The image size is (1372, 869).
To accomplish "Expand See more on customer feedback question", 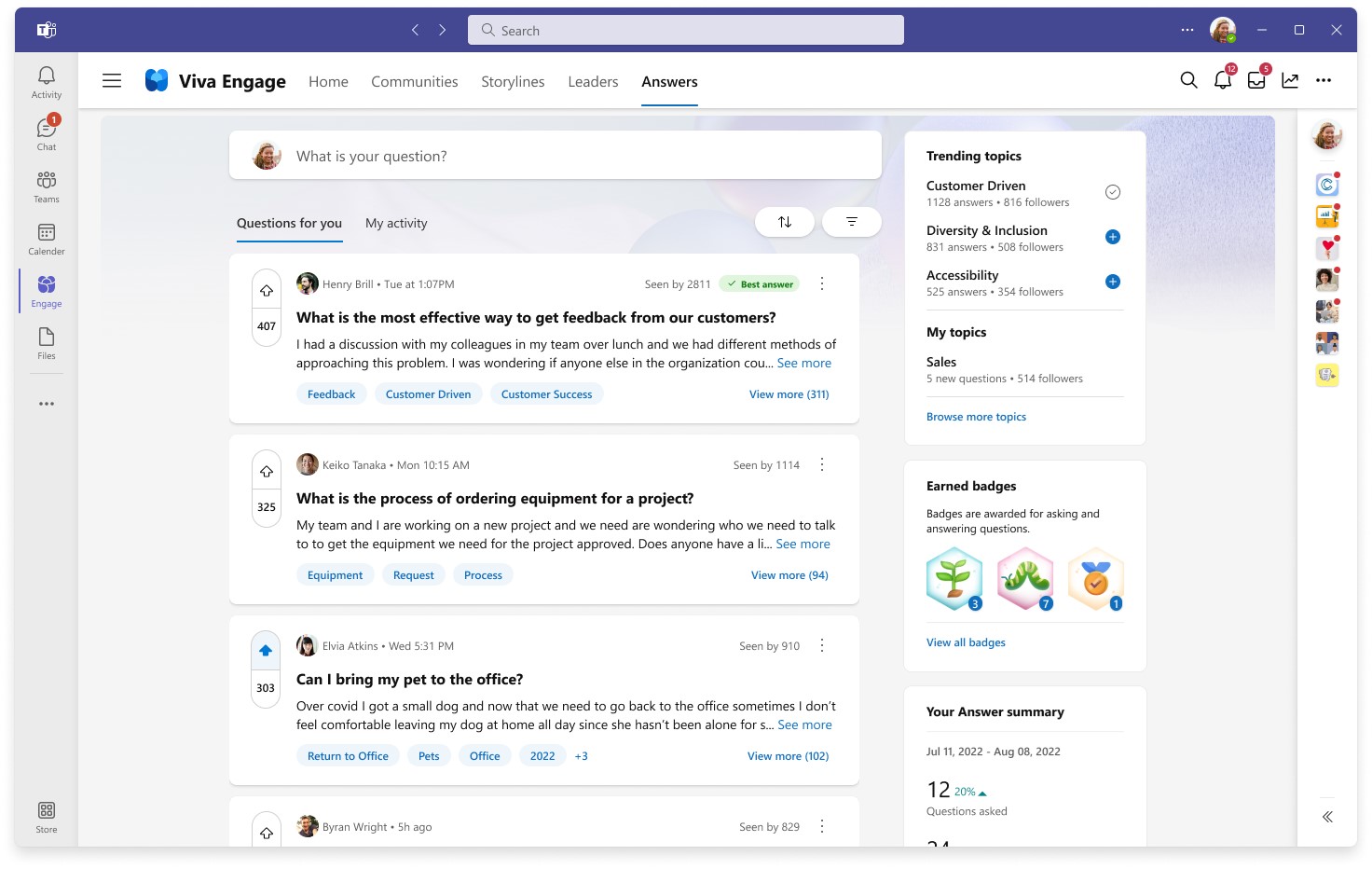I will coord(804,363).
